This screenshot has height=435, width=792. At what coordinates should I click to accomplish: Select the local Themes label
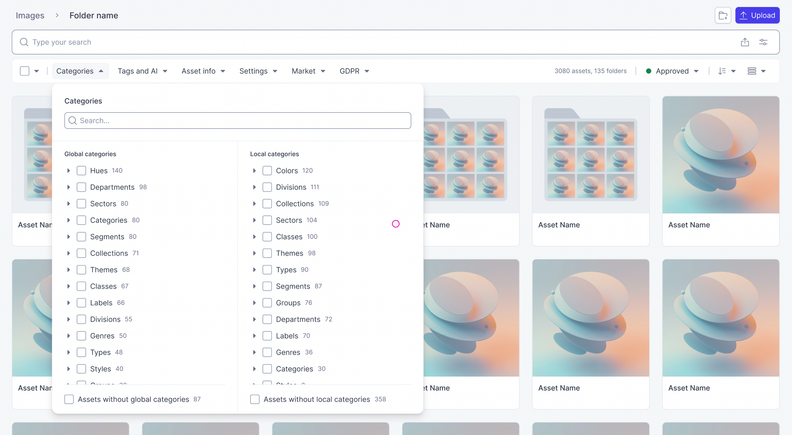pyautogui.click(x=289, y=253)
